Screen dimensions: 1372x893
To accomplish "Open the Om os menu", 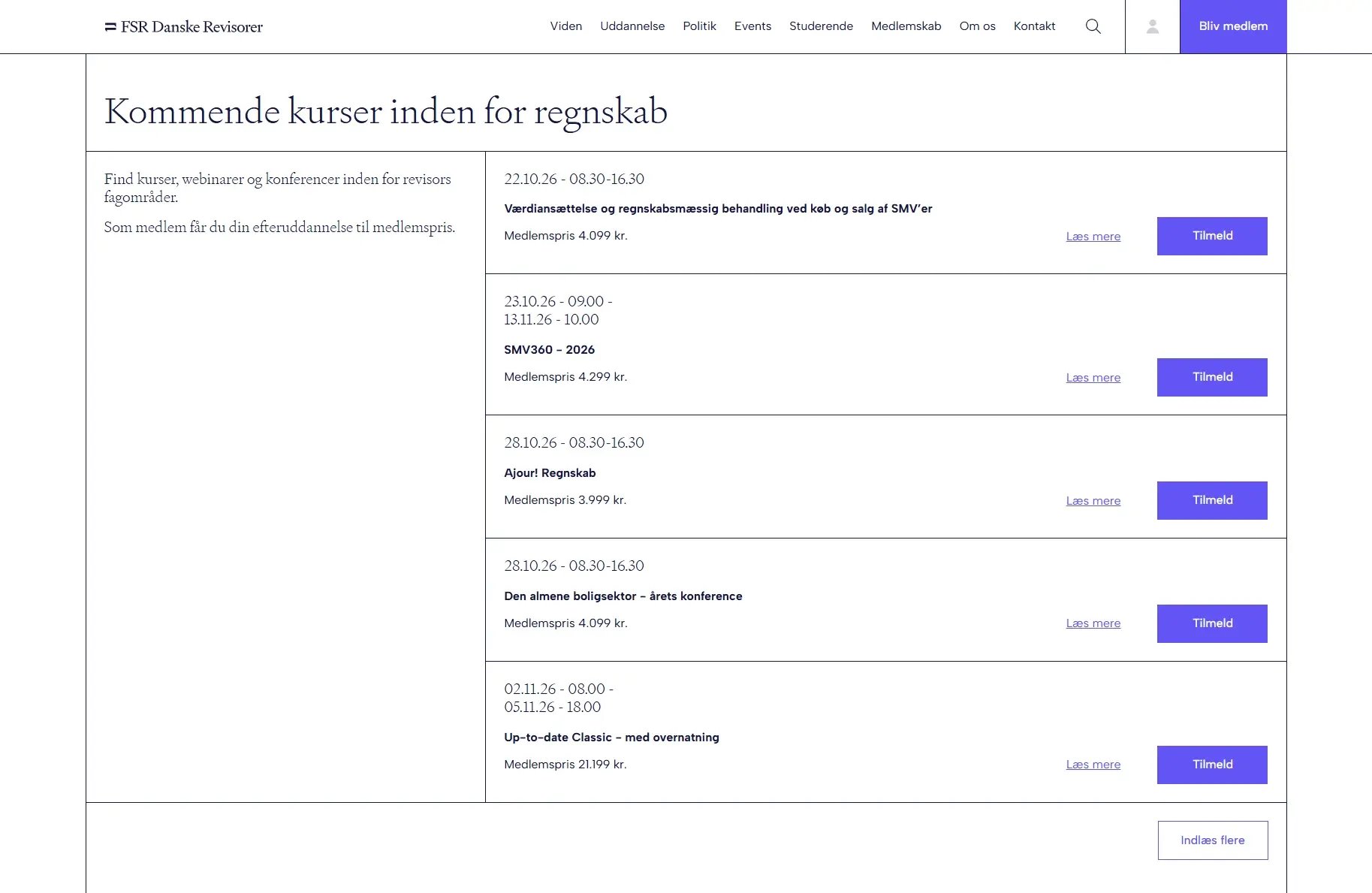I will 977,26.
